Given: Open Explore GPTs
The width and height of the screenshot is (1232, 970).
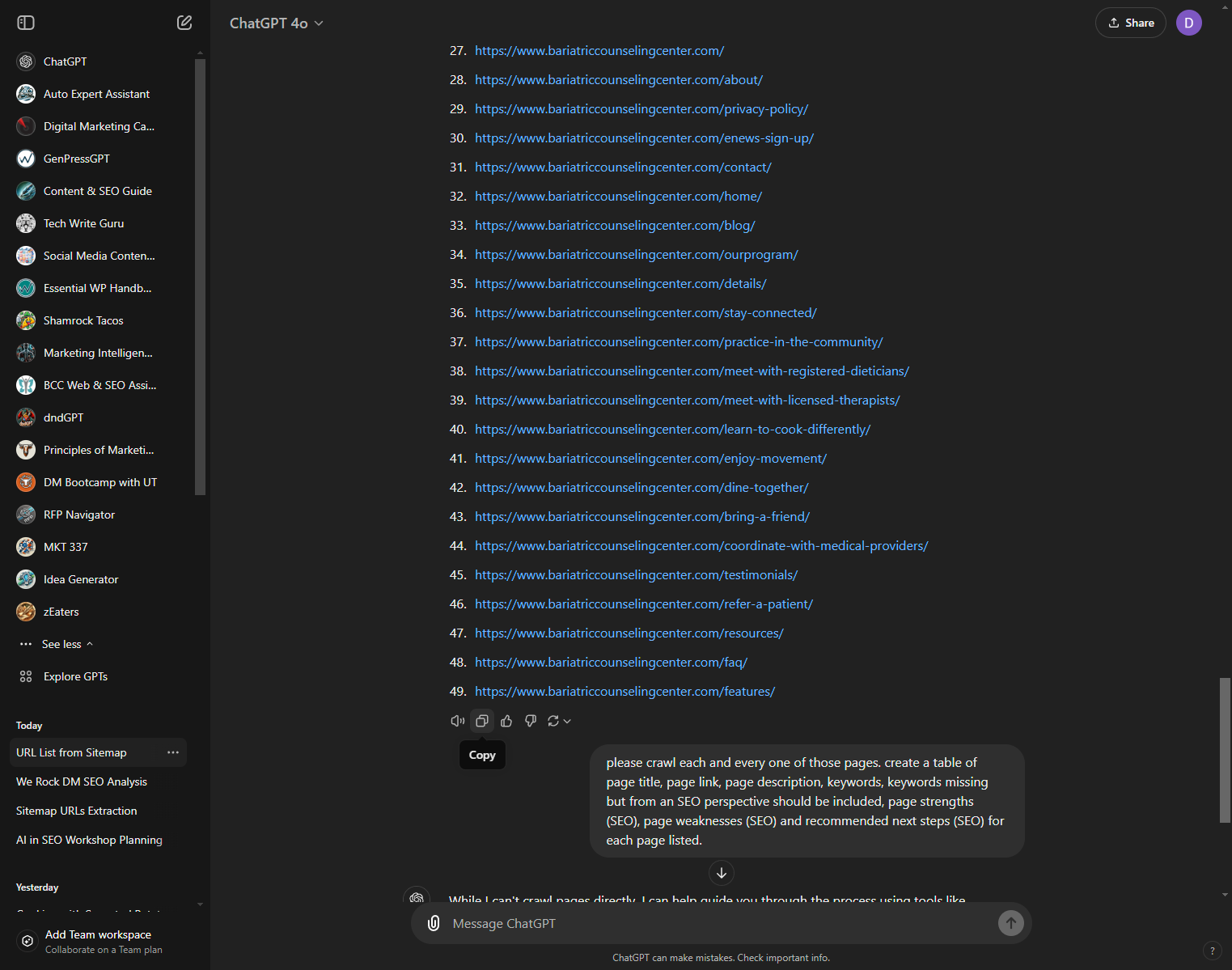Looking at the screenshot, I should (101, 676).
